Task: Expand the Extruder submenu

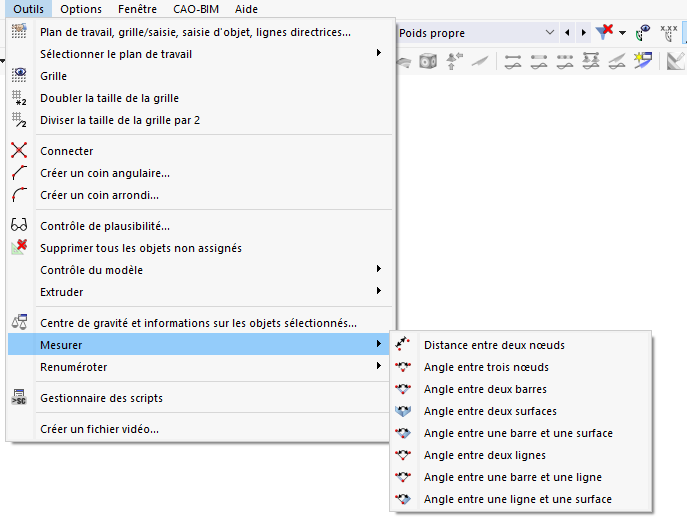Action: click(379, 290)
